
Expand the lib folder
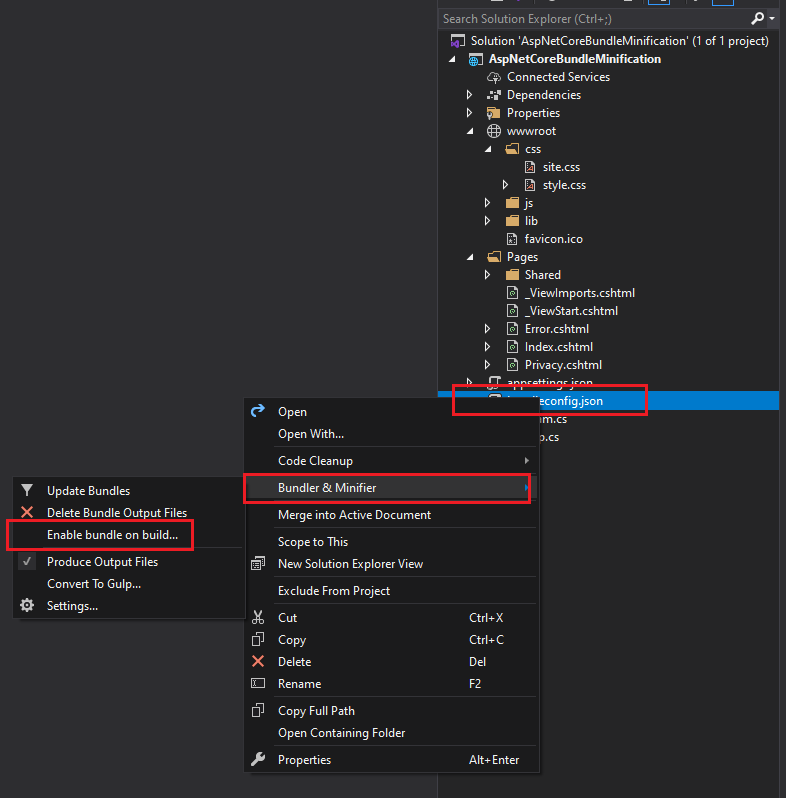click(x=487, y=221)
